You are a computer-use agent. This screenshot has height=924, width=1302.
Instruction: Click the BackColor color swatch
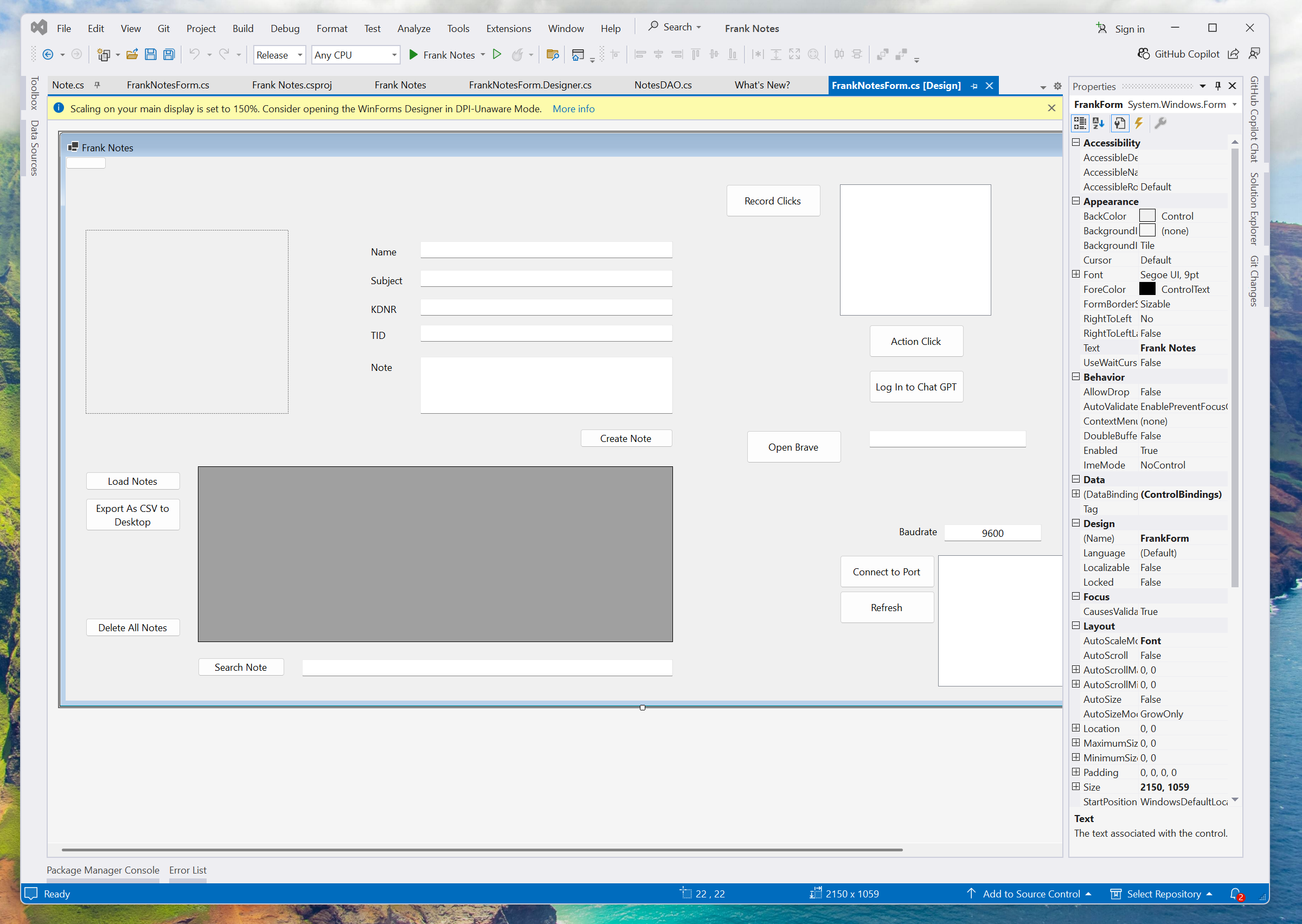(x=1147, y=216)
